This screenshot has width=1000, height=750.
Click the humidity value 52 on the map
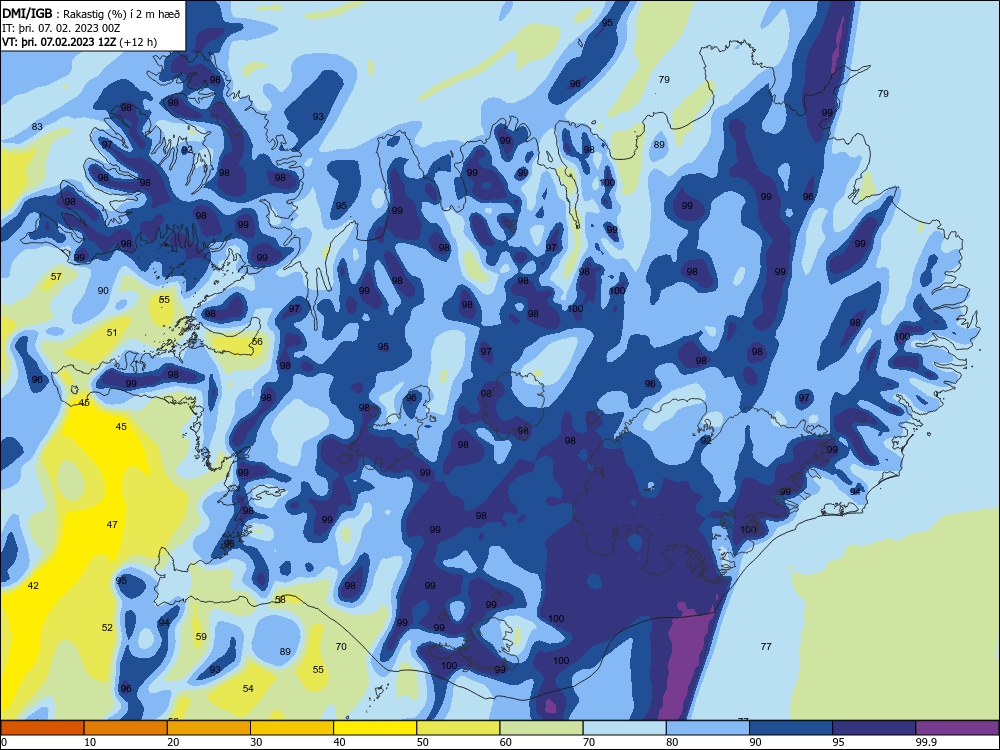click(107, 627)
